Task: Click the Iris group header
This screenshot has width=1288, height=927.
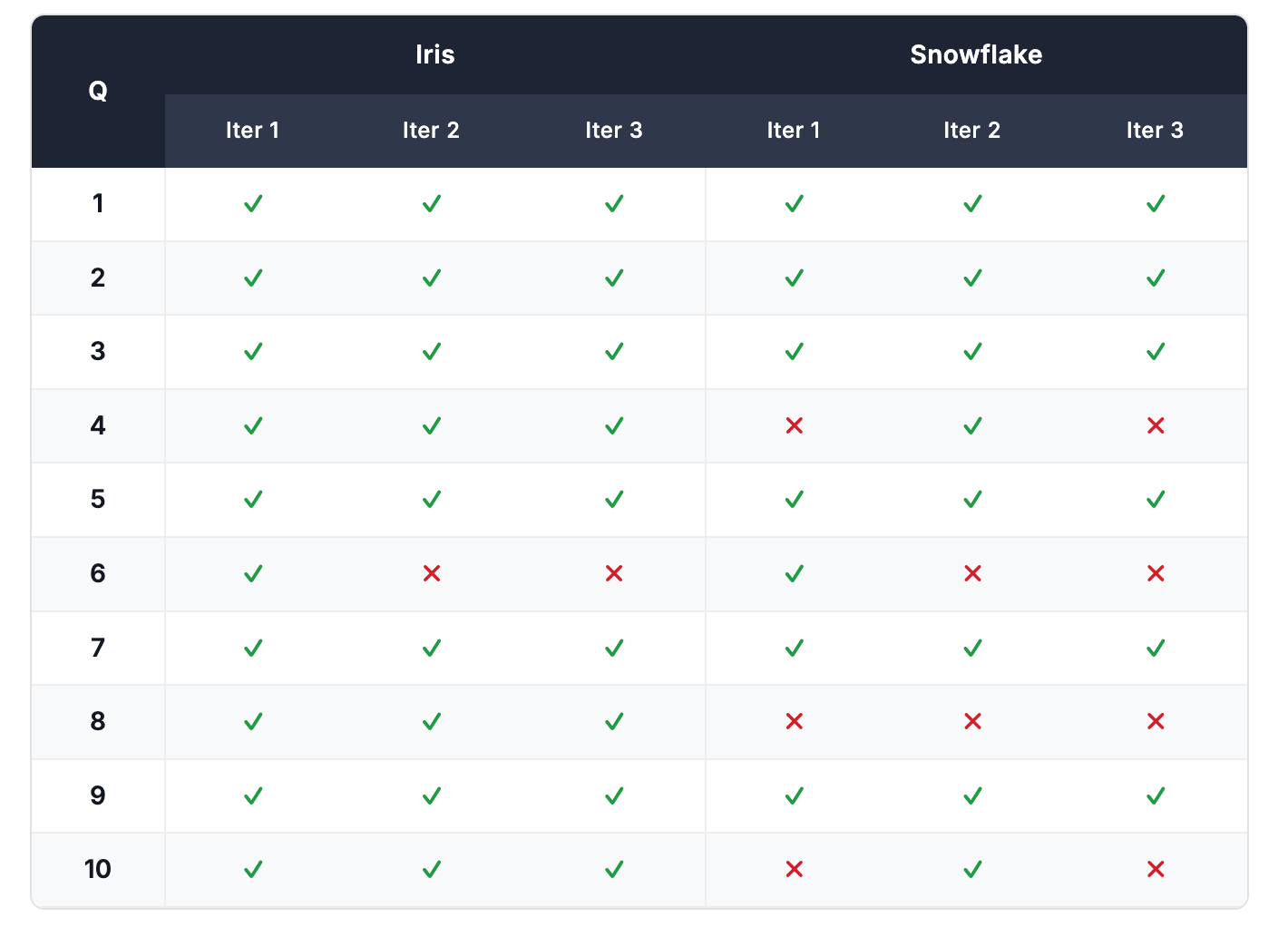Action: pos(434,54)
